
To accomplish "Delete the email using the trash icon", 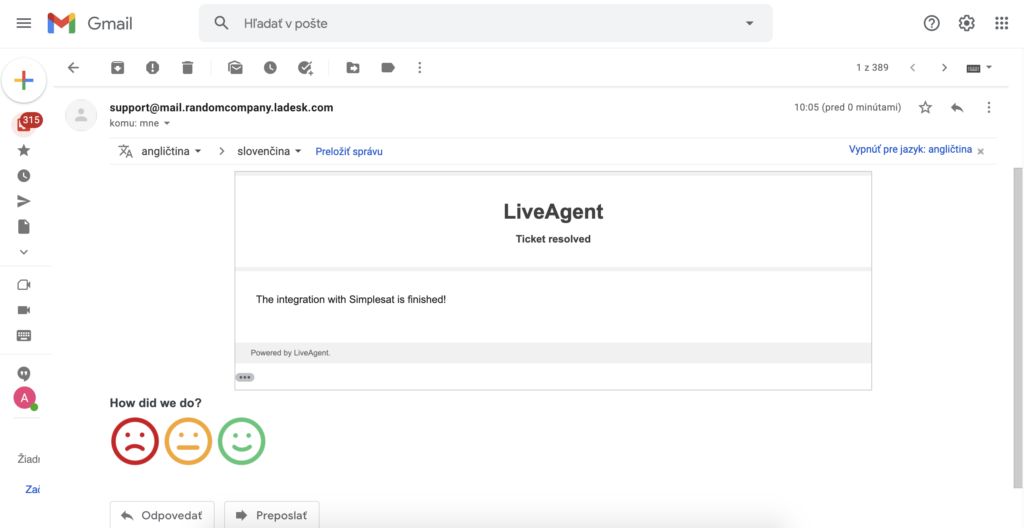I will tap(187, 68).
